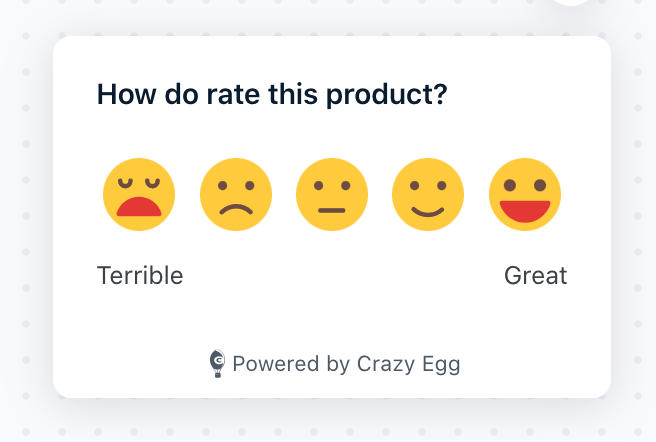The height and width of the screenshot is (442, 656).
Task: Pick the neutral straight-mouth face emoji
Action: pos(332,194)
